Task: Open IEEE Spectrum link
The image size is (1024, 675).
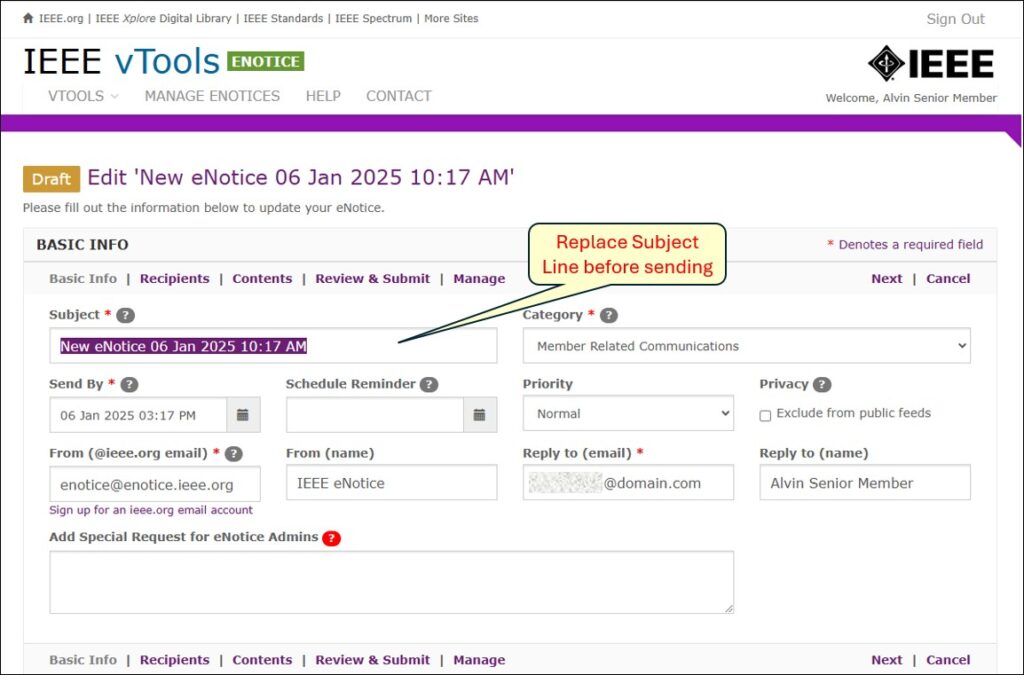Action: pyautogui.click(x=374, y=18)
